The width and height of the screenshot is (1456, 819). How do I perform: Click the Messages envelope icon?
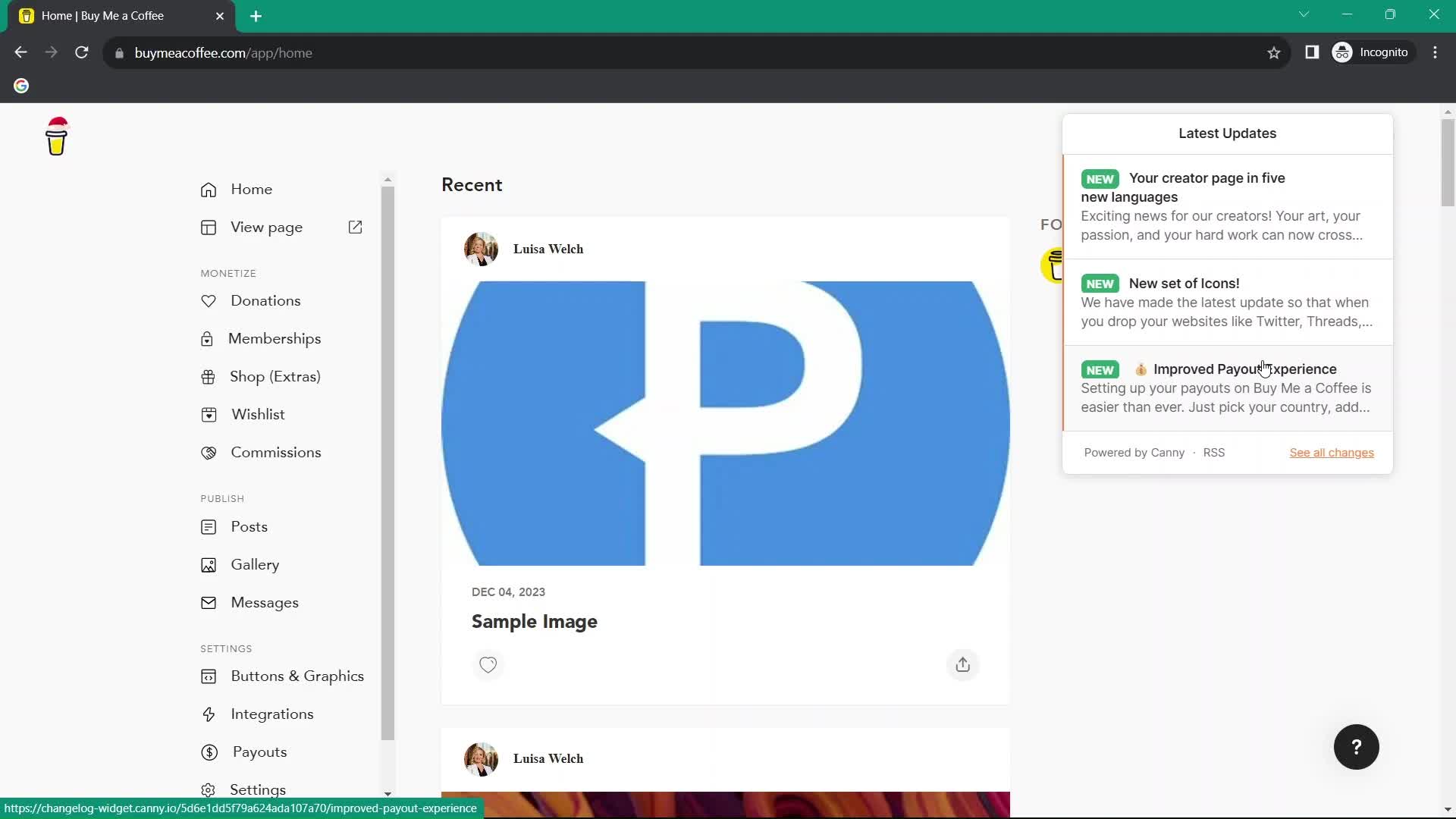tap(209, 603)
